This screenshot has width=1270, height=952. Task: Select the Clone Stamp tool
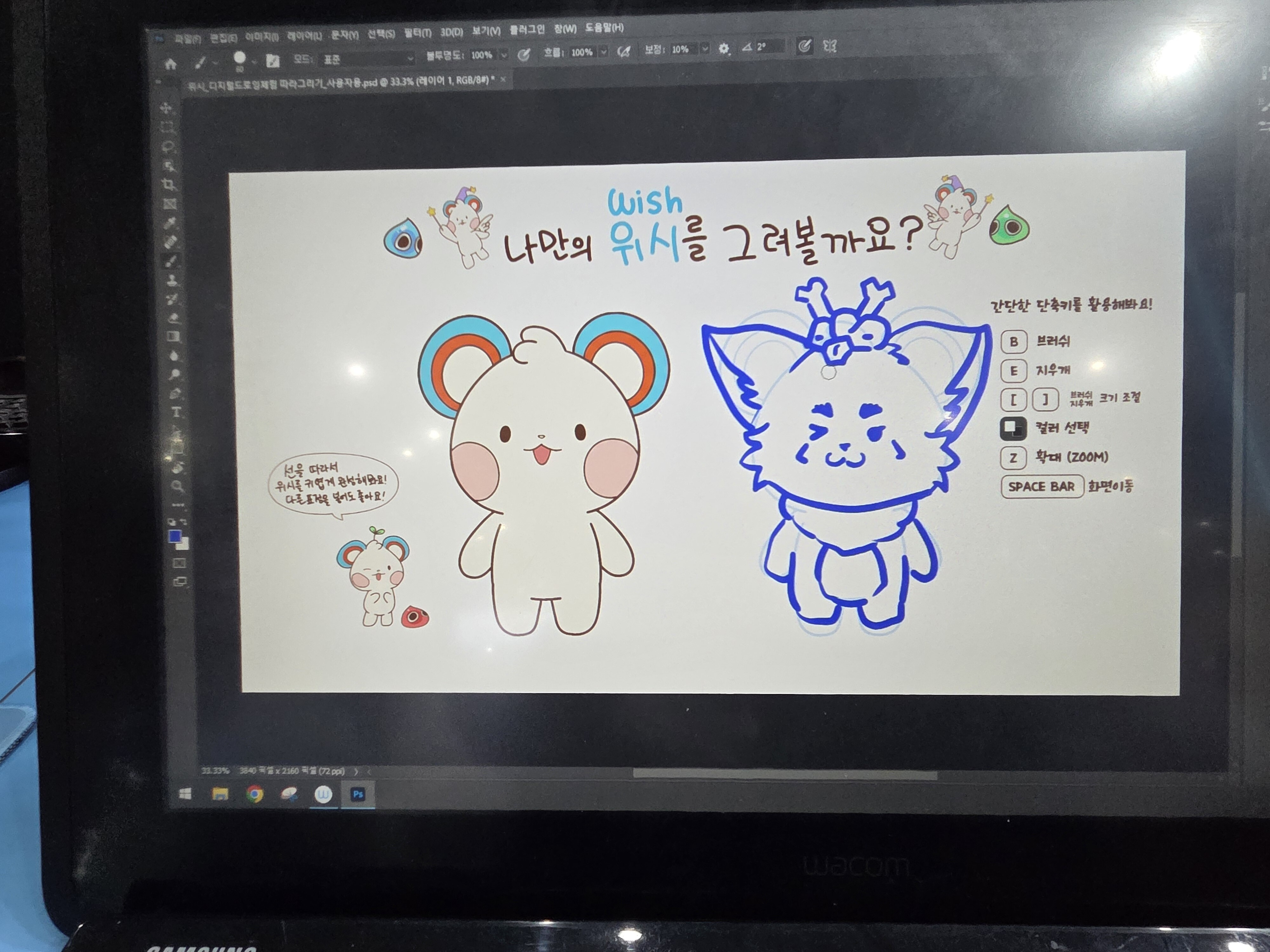click(172, 280)
